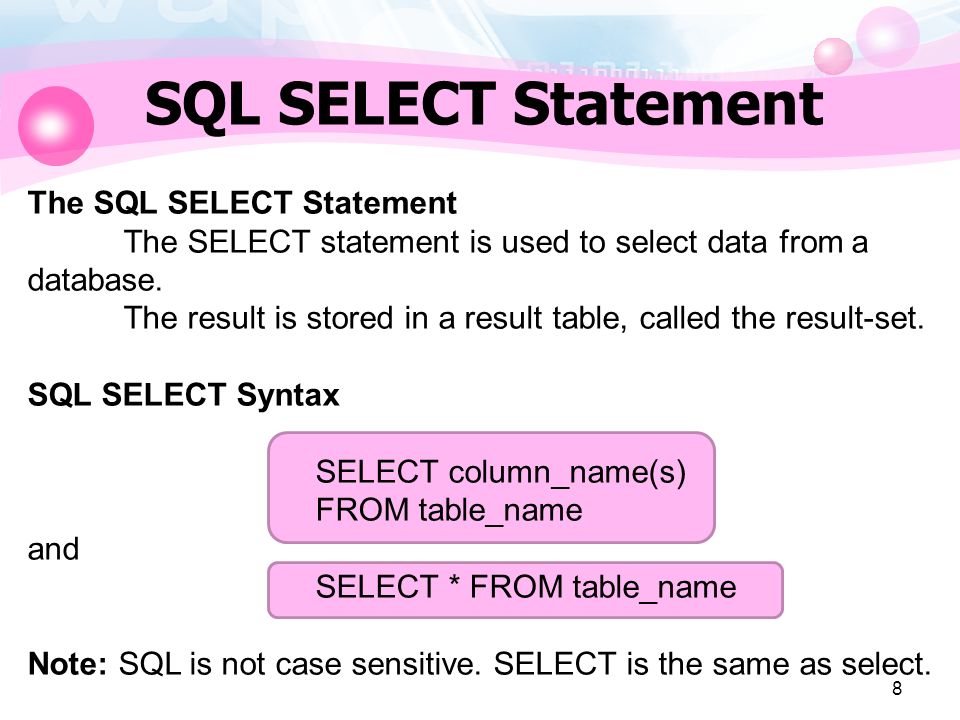Screen dimensions: 960x720
Task: Click the small pink sphere at top right
Action: 833,56
